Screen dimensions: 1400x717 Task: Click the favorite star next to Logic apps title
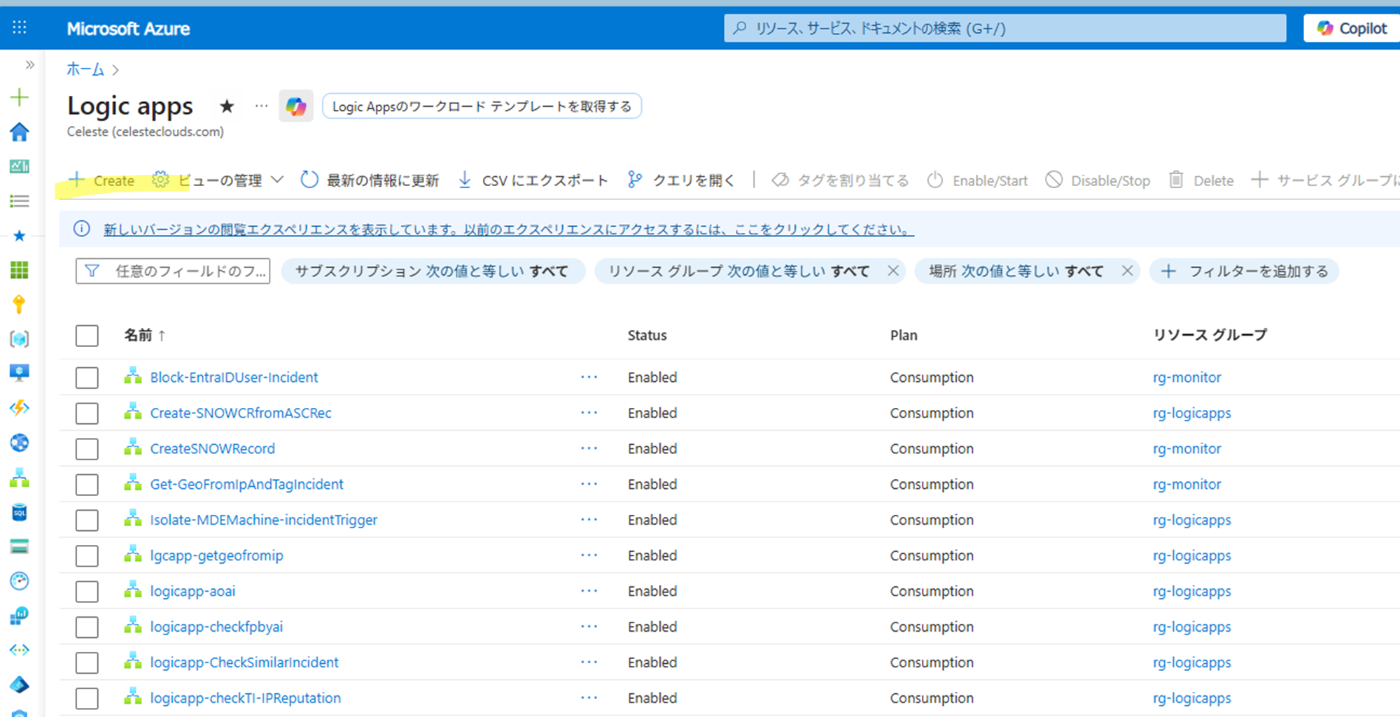pyautogui.click(x=226, y=105)
